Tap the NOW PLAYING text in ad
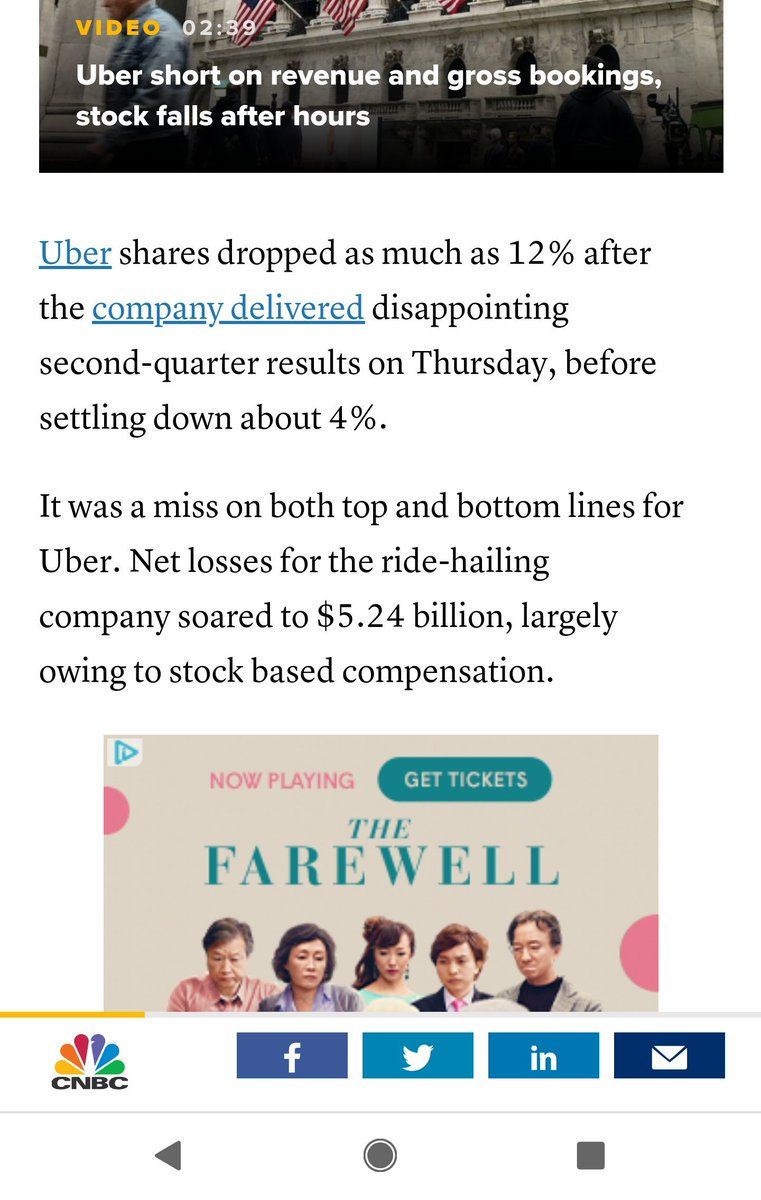761x1200 pixels. 282,780
